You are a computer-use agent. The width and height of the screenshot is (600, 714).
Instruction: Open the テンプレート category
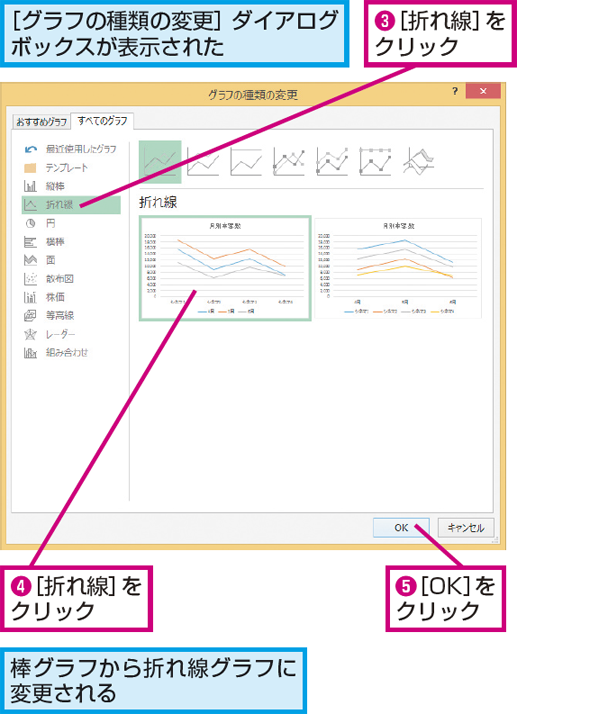click(x=71, y=168)
